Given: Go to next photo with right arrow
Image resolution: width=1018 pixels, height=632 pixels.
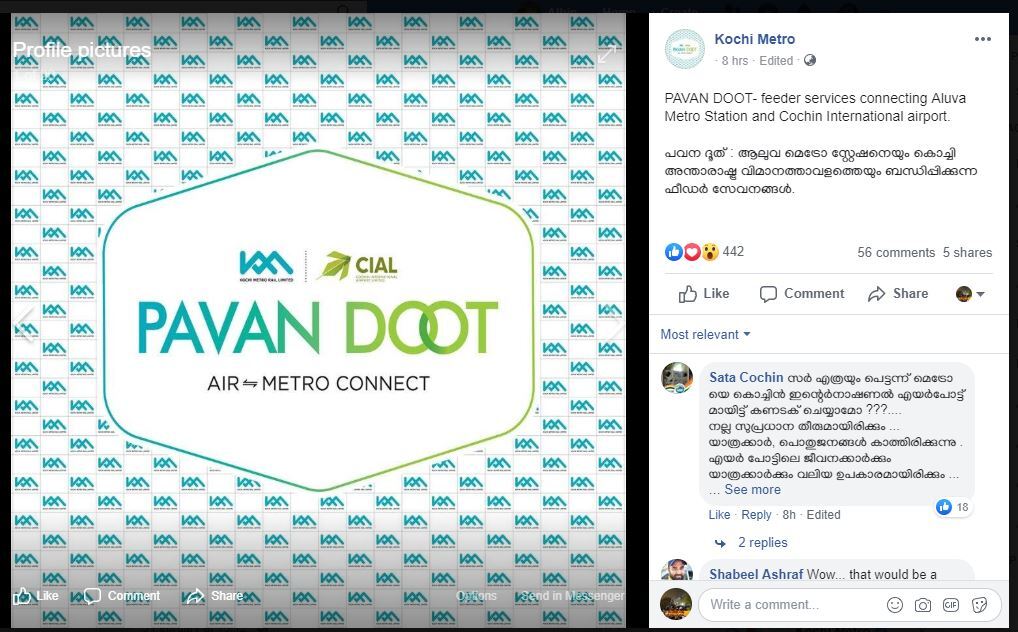Looking at the screenshot, I should [613, 323].
